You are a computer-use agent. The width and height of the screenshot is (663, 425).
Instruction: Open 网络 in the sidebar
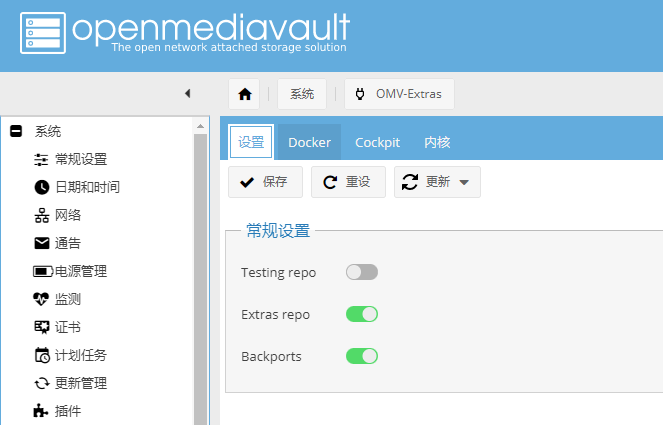tap(68, 215)
